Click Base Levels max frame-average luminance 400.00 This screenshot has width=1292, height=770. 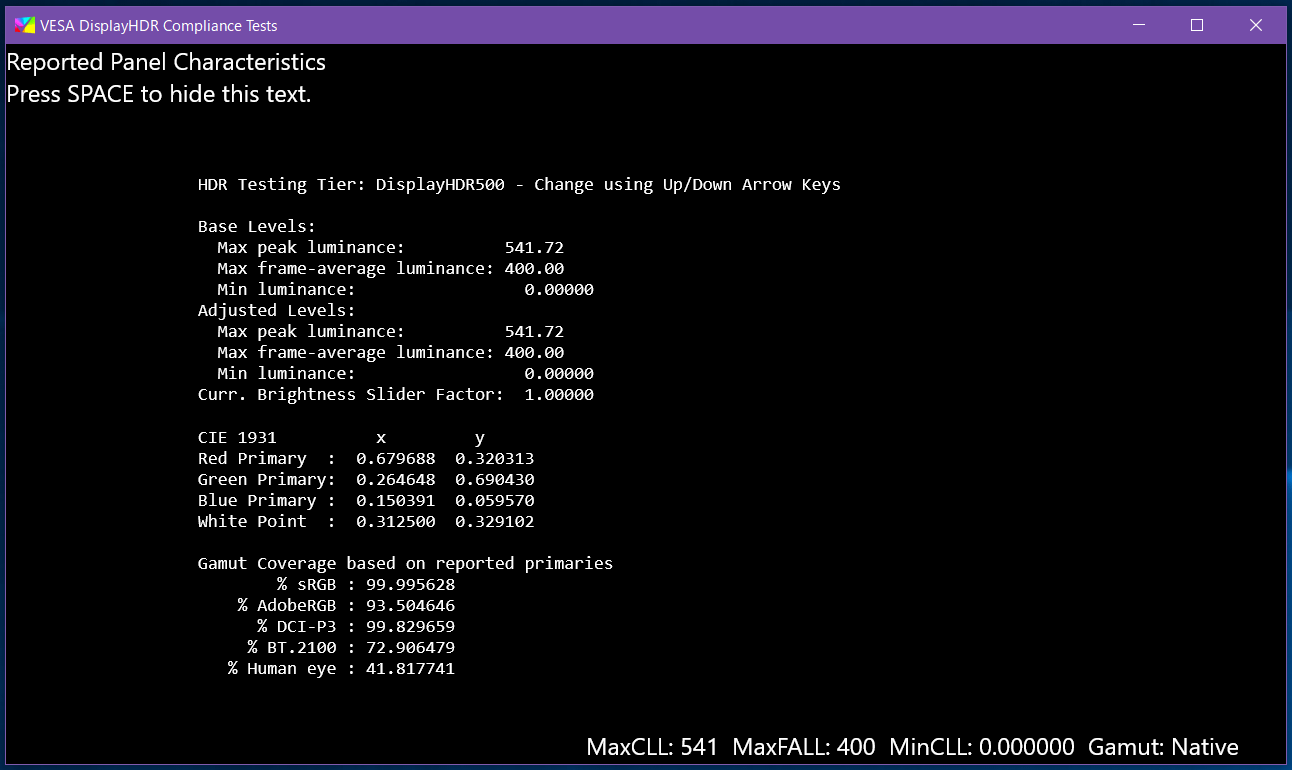pyautogui.click(x=534, y=269)
